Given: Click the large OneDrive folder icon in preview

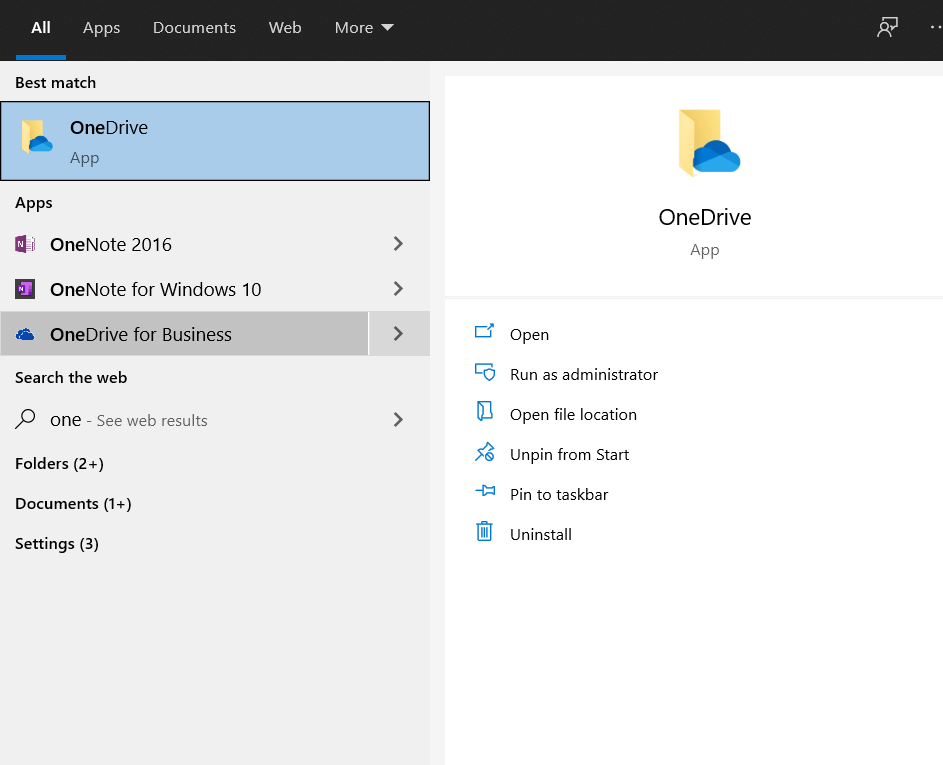Looking at the screenshot, I should tap(708, 143).
